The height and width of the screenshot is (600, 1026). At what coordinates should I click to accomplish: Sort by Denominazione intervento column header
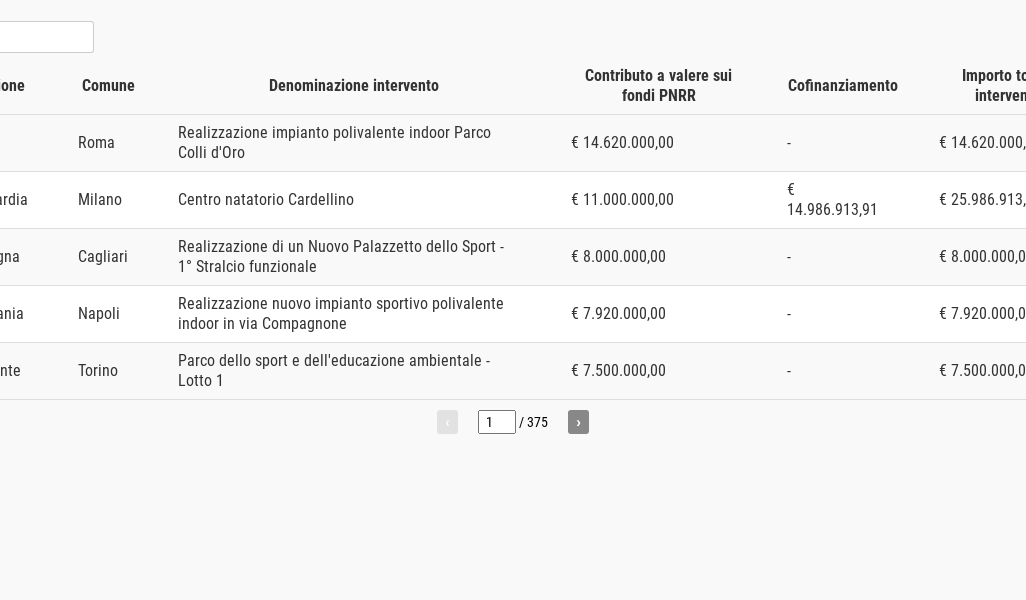(354, 86)
